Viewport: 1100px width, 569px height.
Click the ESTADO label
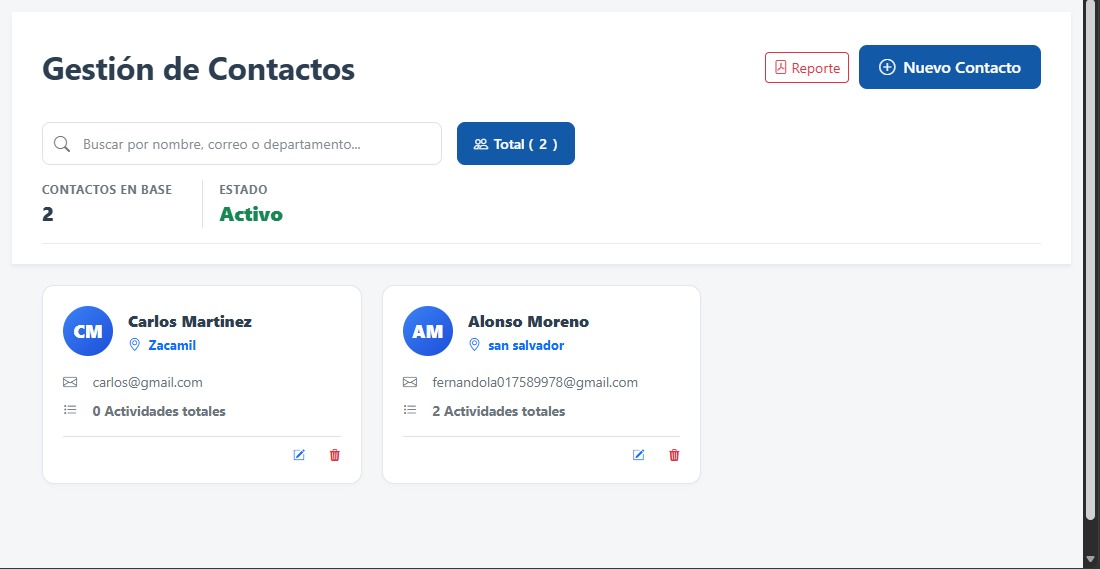coord(243,189)
